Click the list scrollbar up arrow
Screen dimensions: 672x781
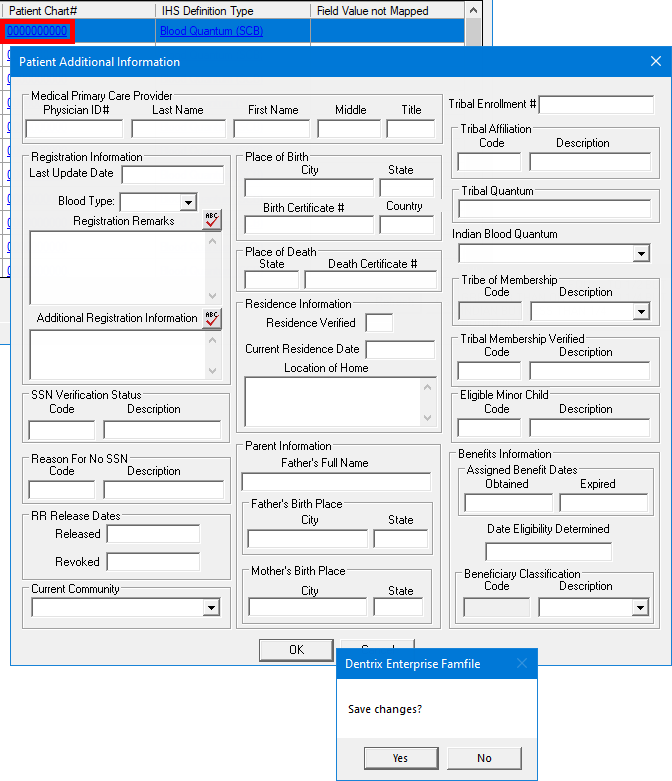(473, 10)
